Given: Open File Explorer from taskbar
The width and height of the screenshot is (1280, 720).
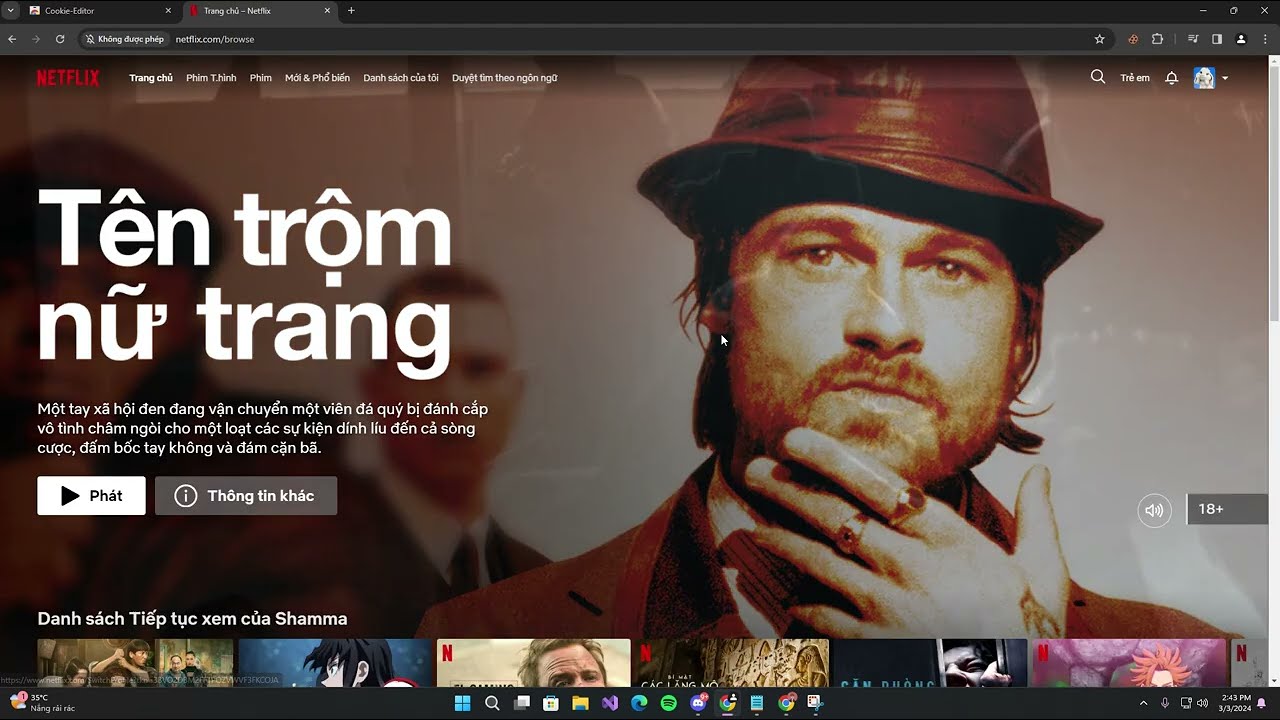Looking at the screenshot, I should point(580,703).
